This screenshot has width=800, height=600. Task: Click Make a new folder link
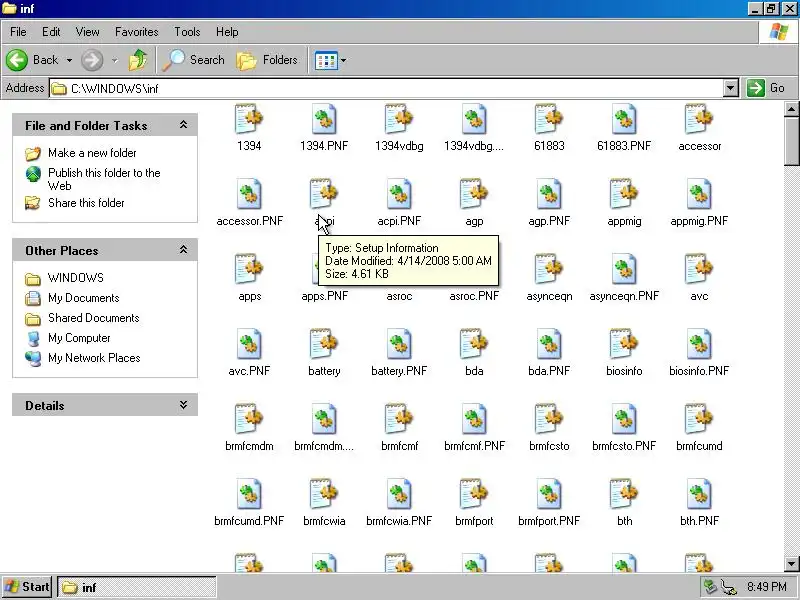[92, 153]
